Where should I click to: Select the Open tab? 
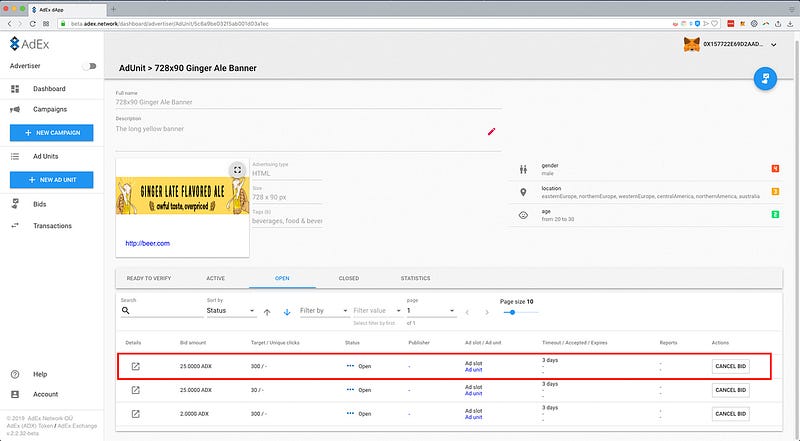282,278
